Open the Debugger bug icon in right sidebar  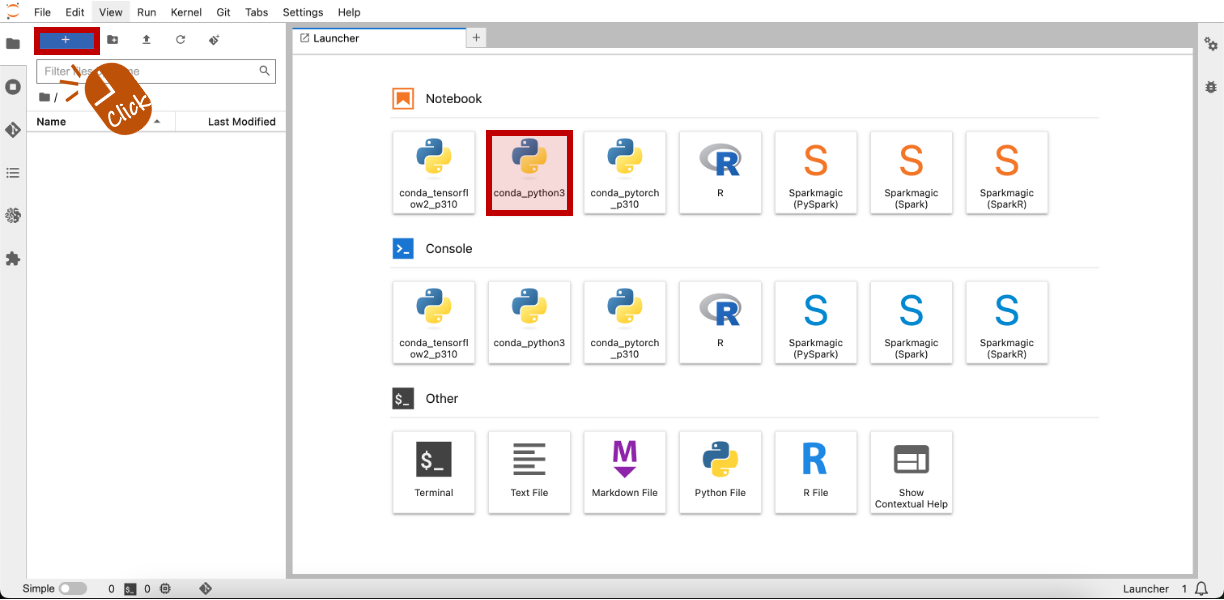(x=1211, y=88)
